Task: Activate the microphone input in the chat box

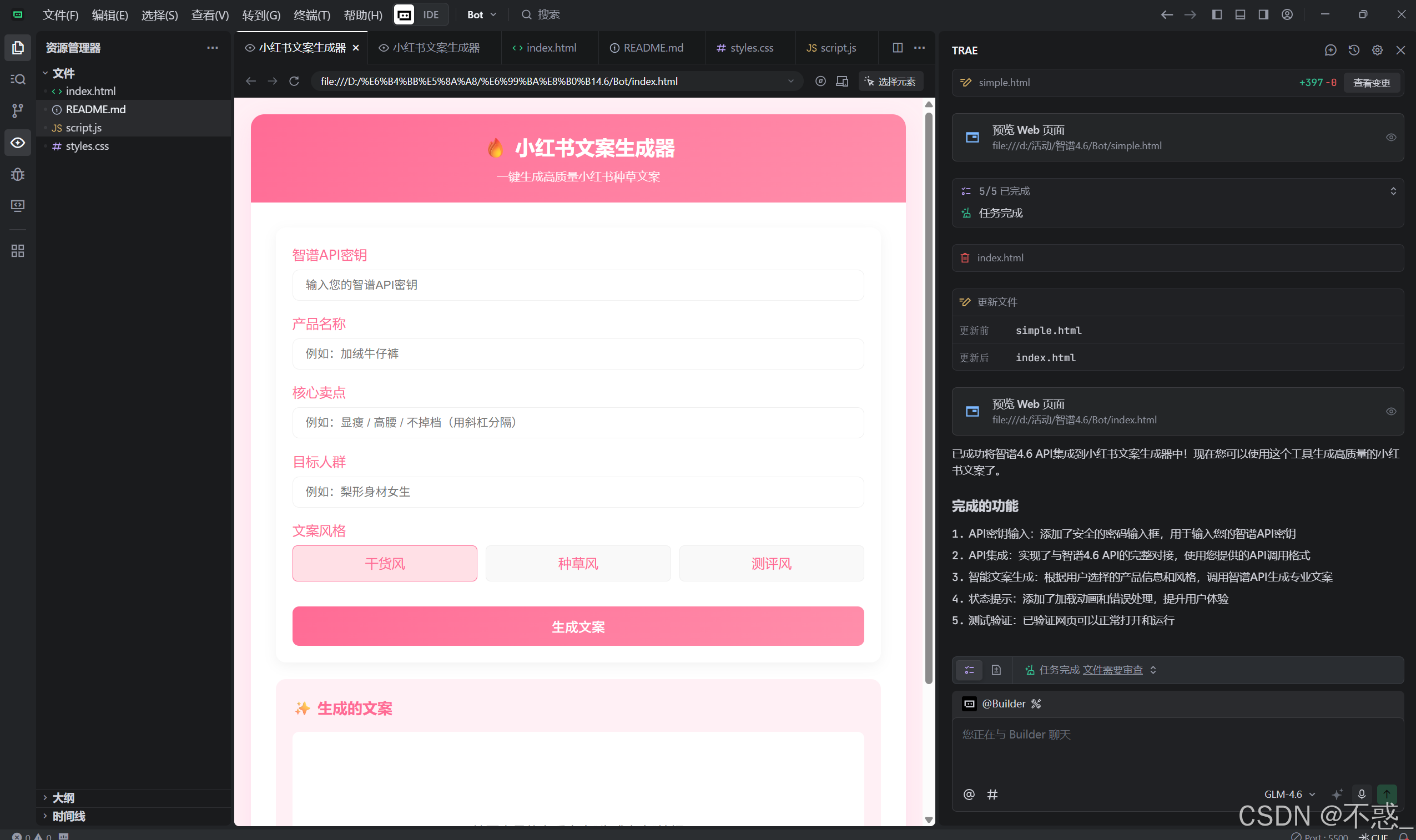Action: pos(1361,794)
